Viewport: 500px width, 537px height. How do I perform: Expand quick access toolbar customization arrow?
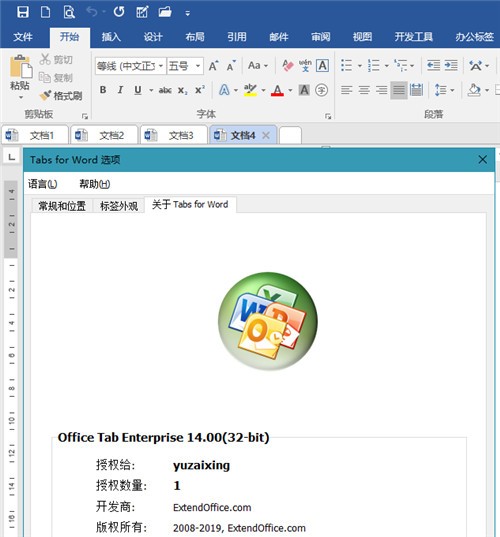187,13
